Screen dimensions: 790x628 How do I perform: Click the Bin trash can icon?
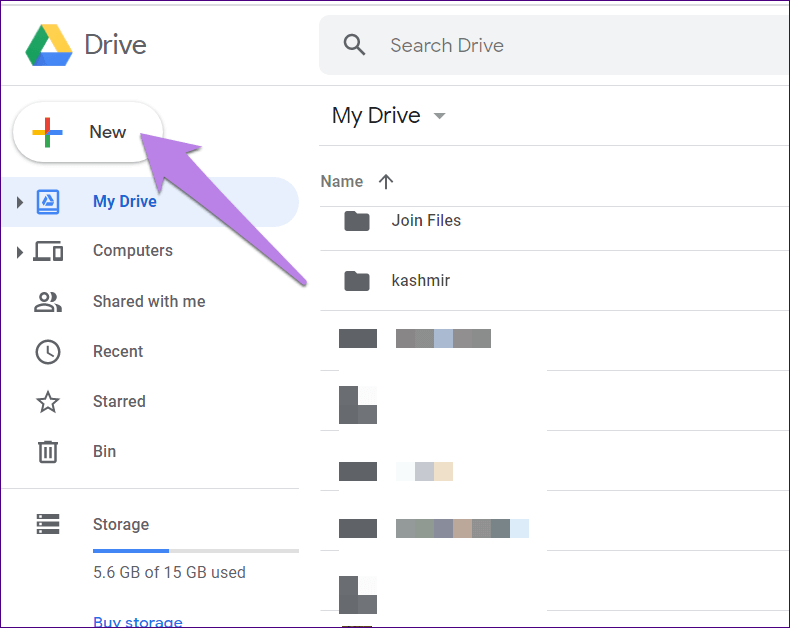click(x=48, y=452)
